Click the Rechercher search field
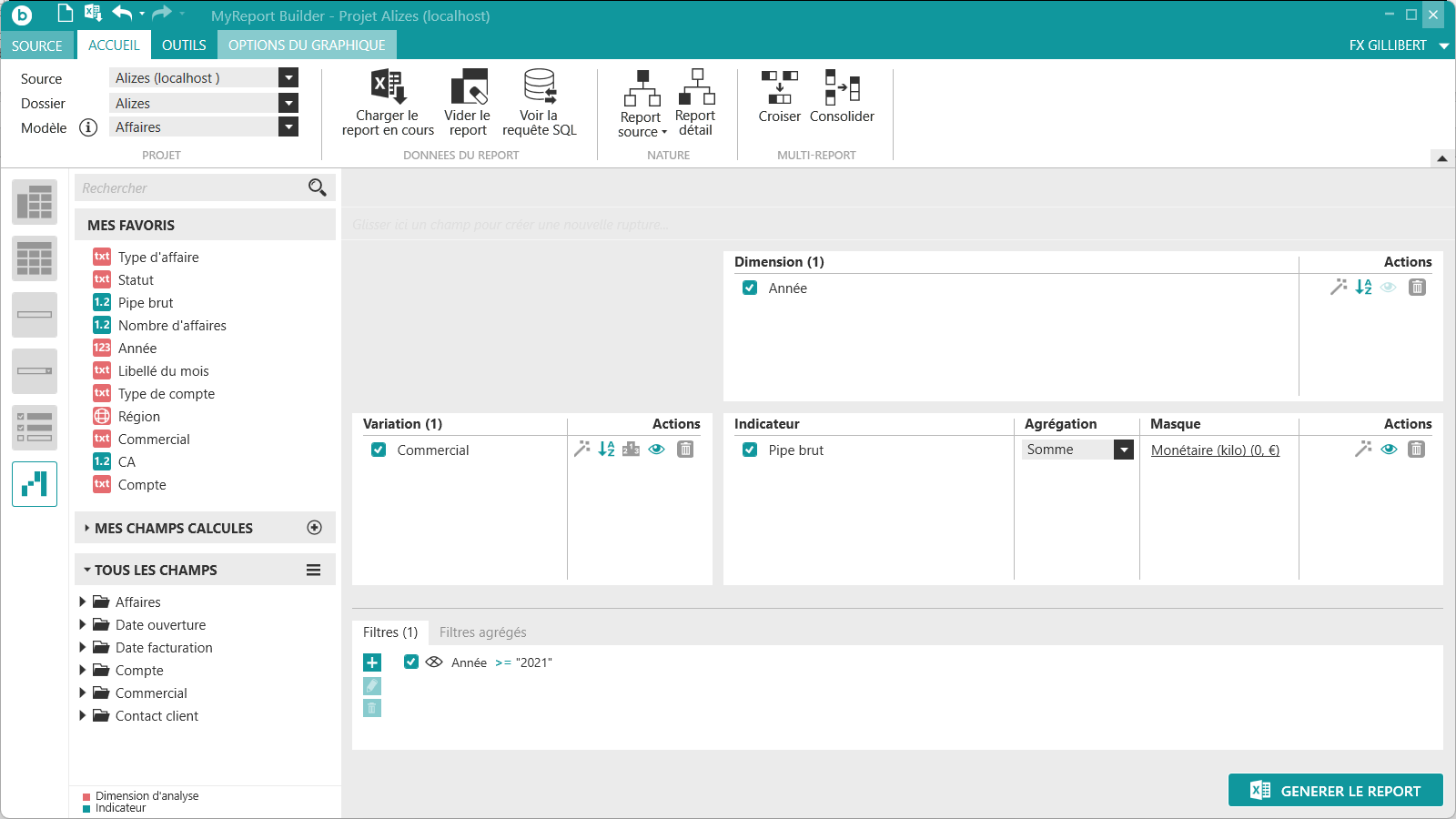 (191, 188)
